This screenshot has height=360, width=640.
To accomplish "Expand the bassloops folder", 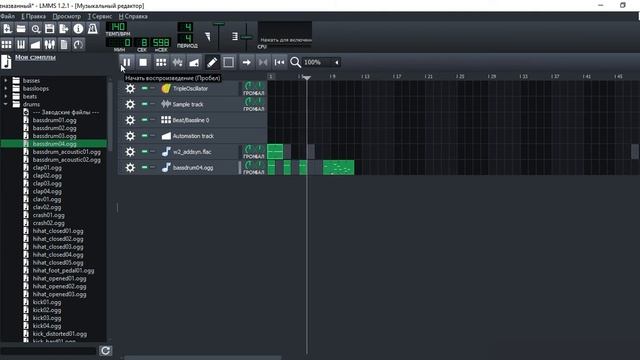I will [x=5, y=89].
